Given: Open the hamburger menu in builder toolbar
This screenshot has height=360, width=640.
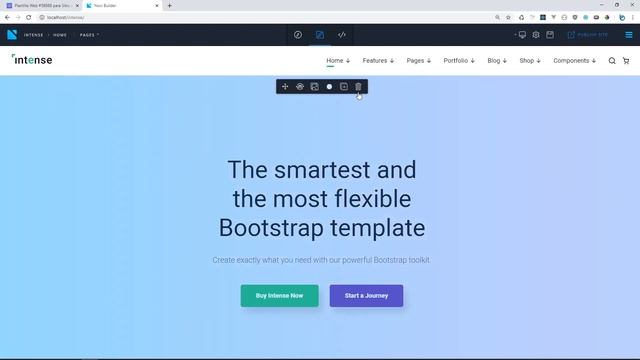Looking at the screenshot, I should coord(629,35).
